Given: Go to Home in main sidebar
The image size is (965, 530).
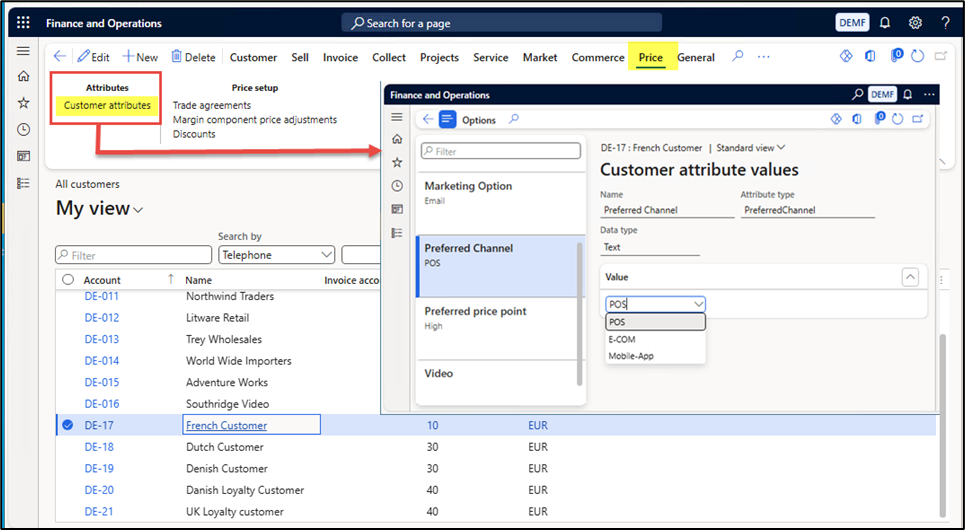Looking at the screenshot, I should (23, 76).
